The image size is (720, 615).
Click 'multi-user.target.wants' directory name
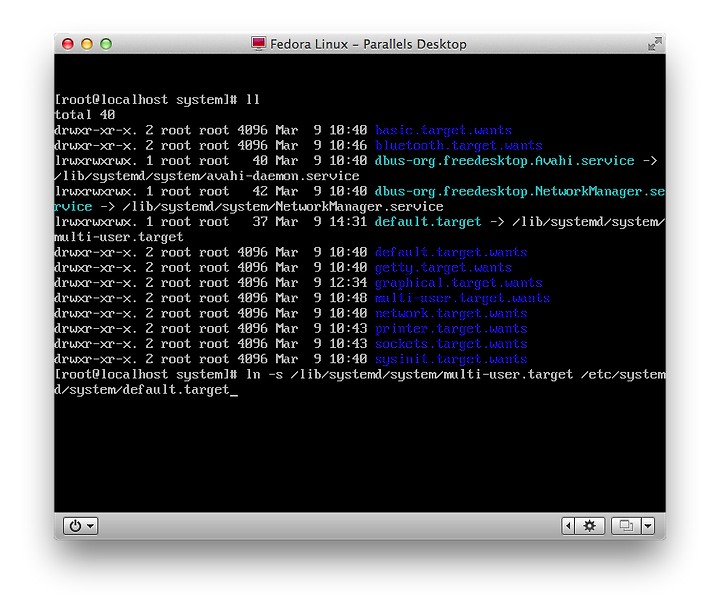click(x=462, y=299)
